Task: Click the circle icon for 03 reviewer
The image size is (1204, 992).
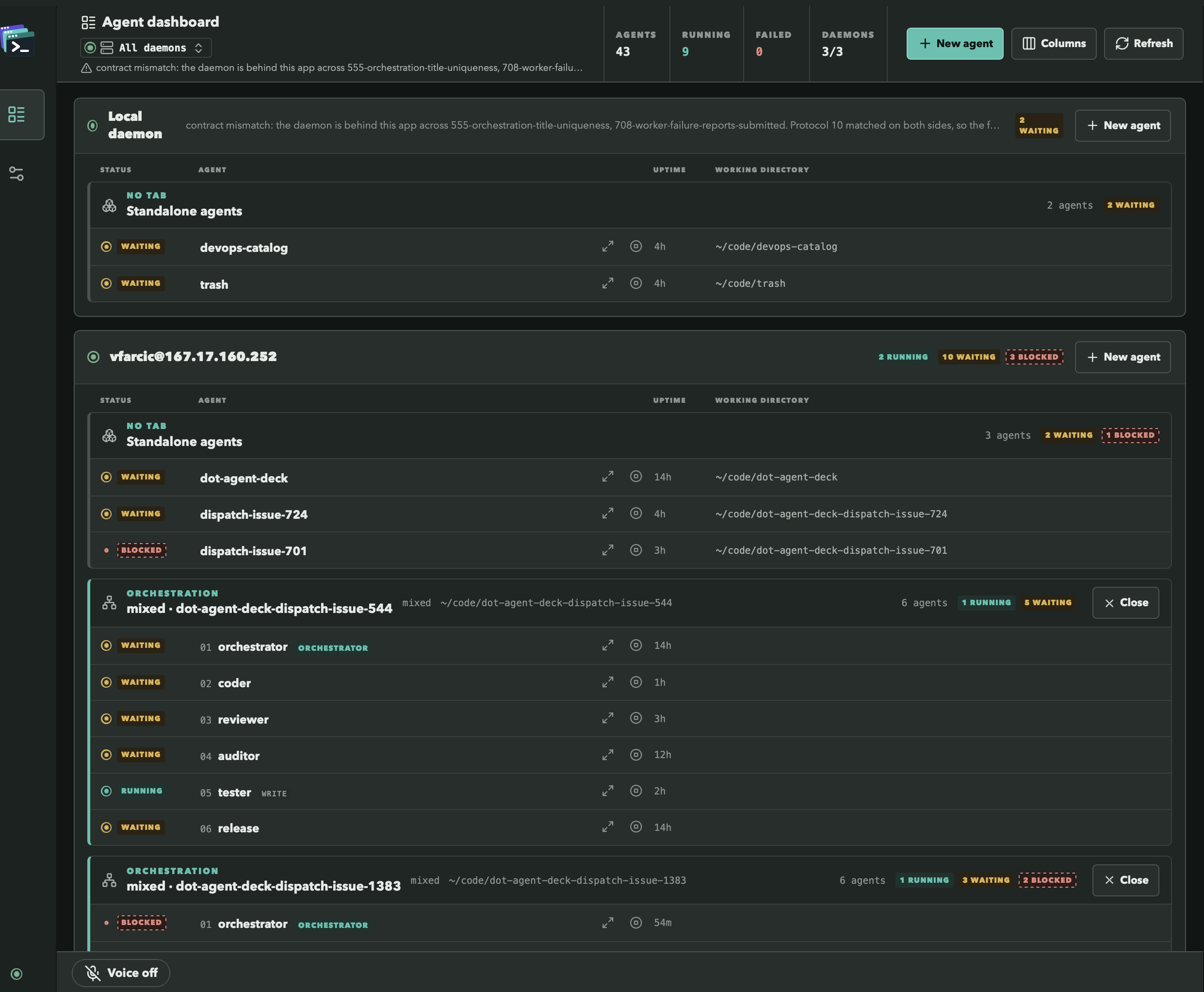Action: [x=635, y=718]
